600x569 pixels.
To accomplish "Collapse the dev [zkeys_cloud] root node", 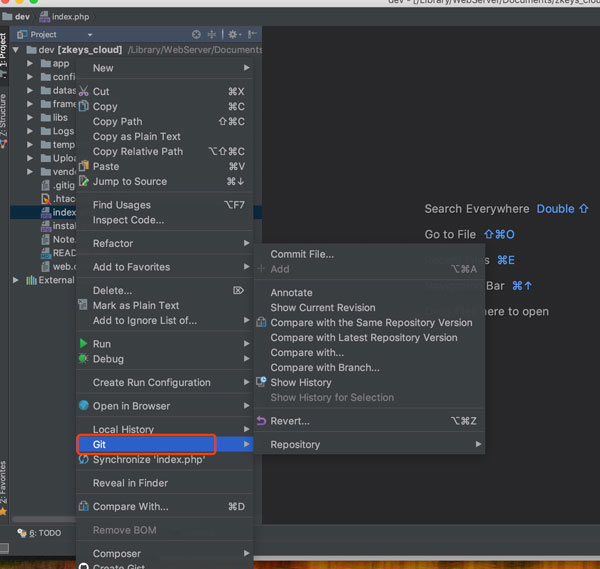I will [x=16, y=50].
